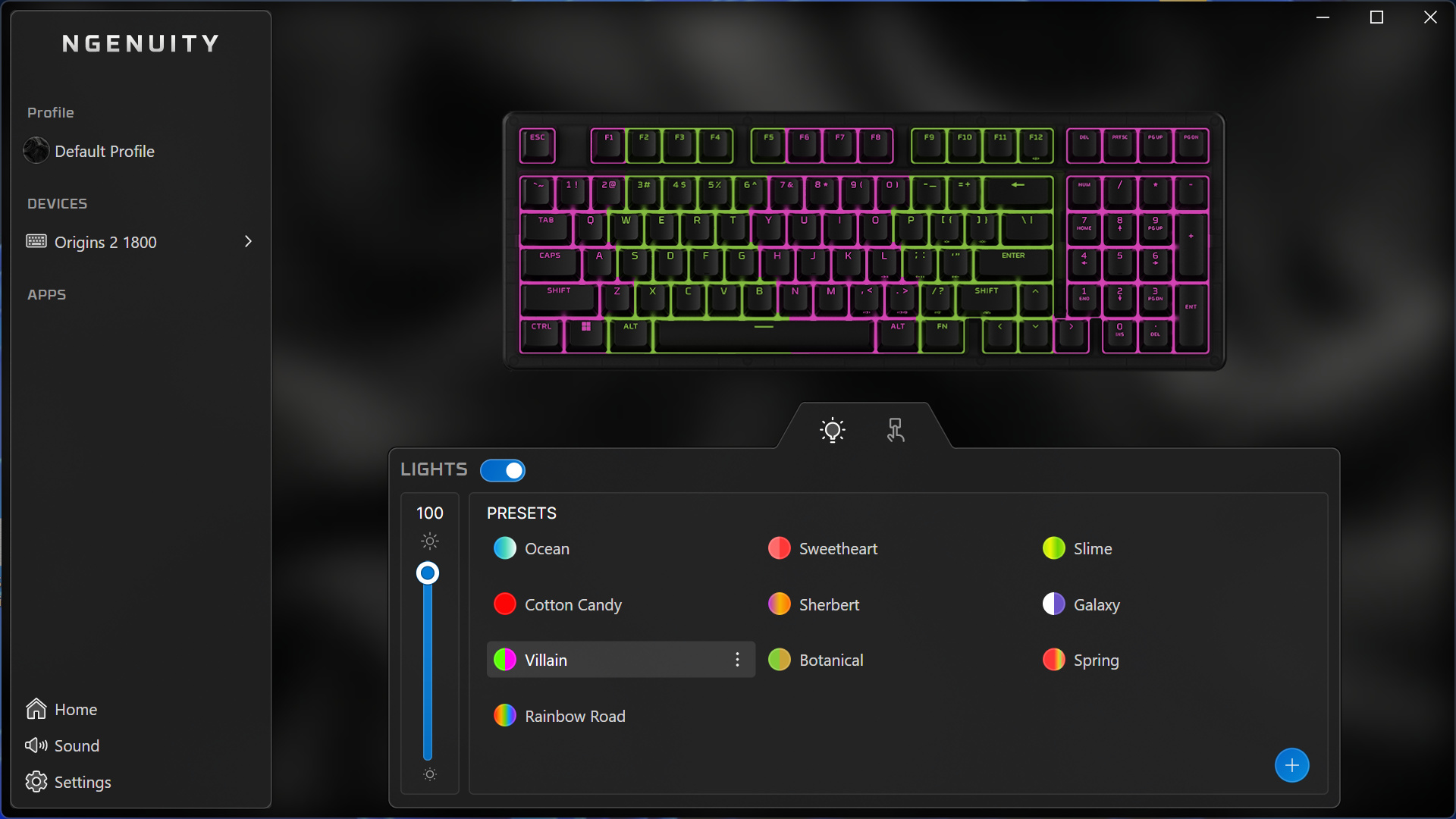1456x819 pixels.
Task: Click the brightness slider handle
Action: (x=428, y=573)
